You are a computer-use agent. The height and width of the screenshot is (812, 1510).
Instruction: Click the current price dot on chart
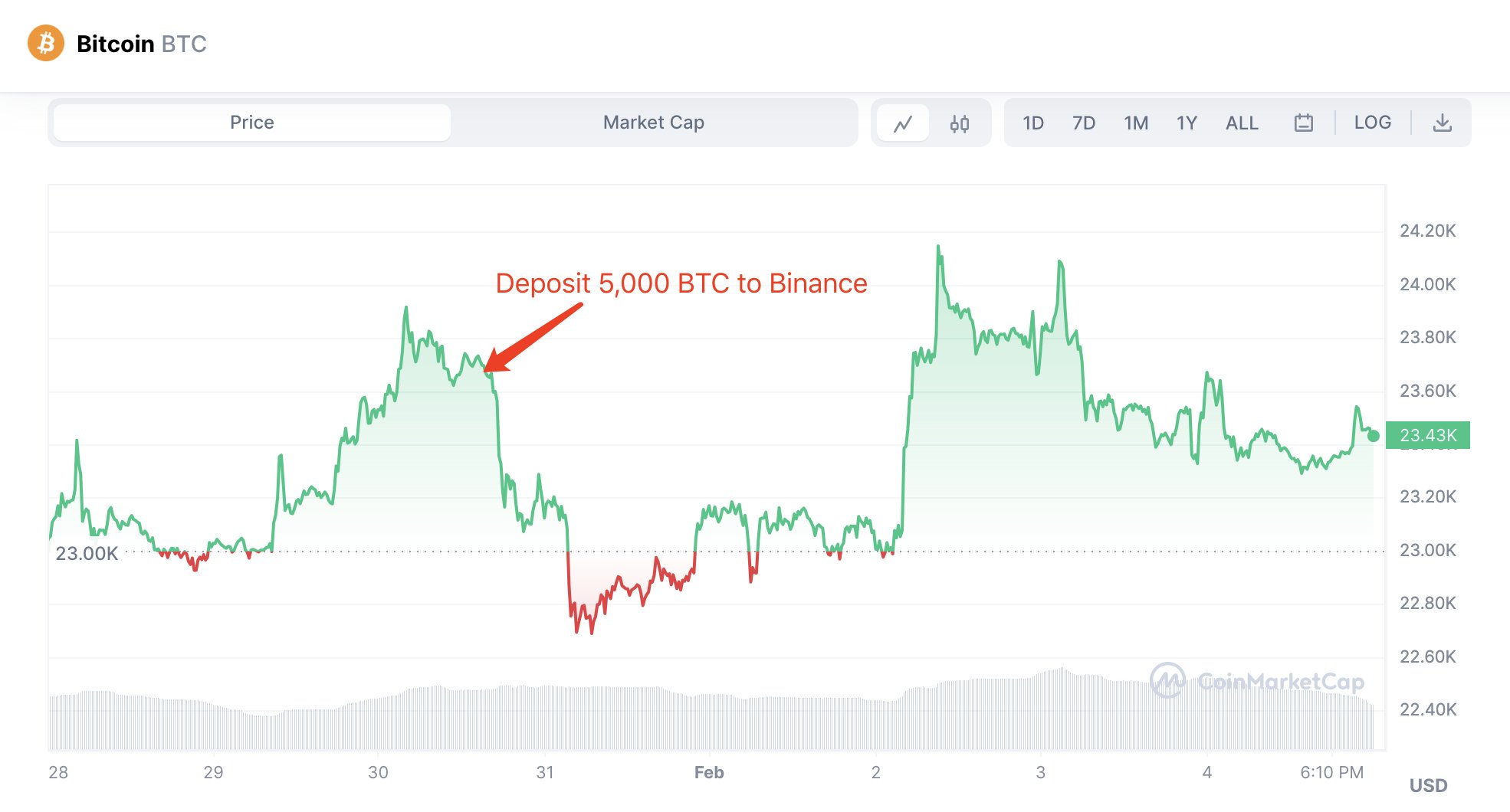coord(1374,436)
